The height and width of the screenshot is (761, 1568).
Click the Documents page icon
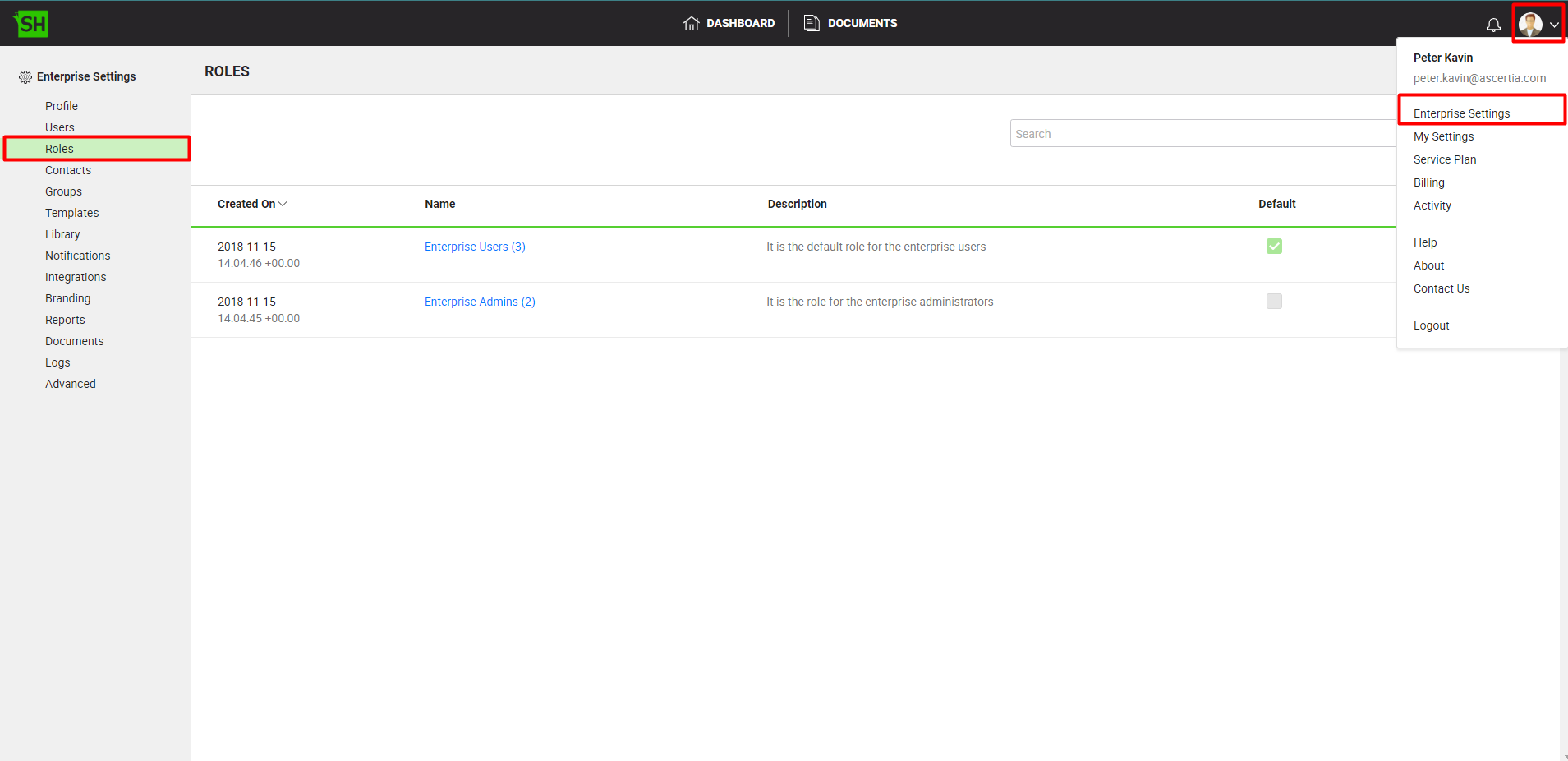[x=812, y=23]
